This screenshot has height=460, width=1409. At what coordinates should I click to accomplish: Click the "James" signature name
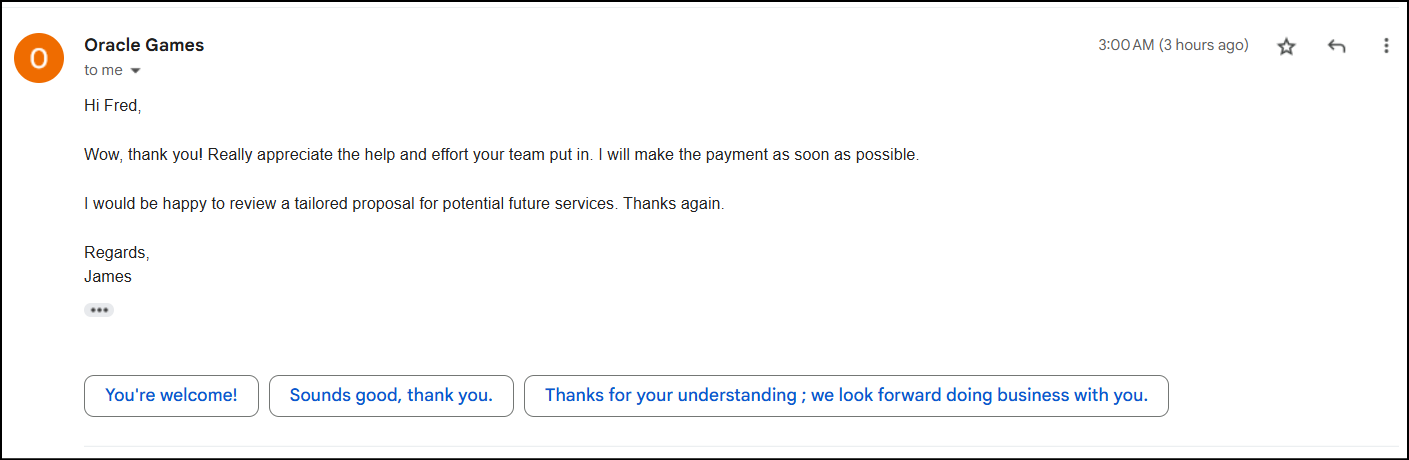108,276
